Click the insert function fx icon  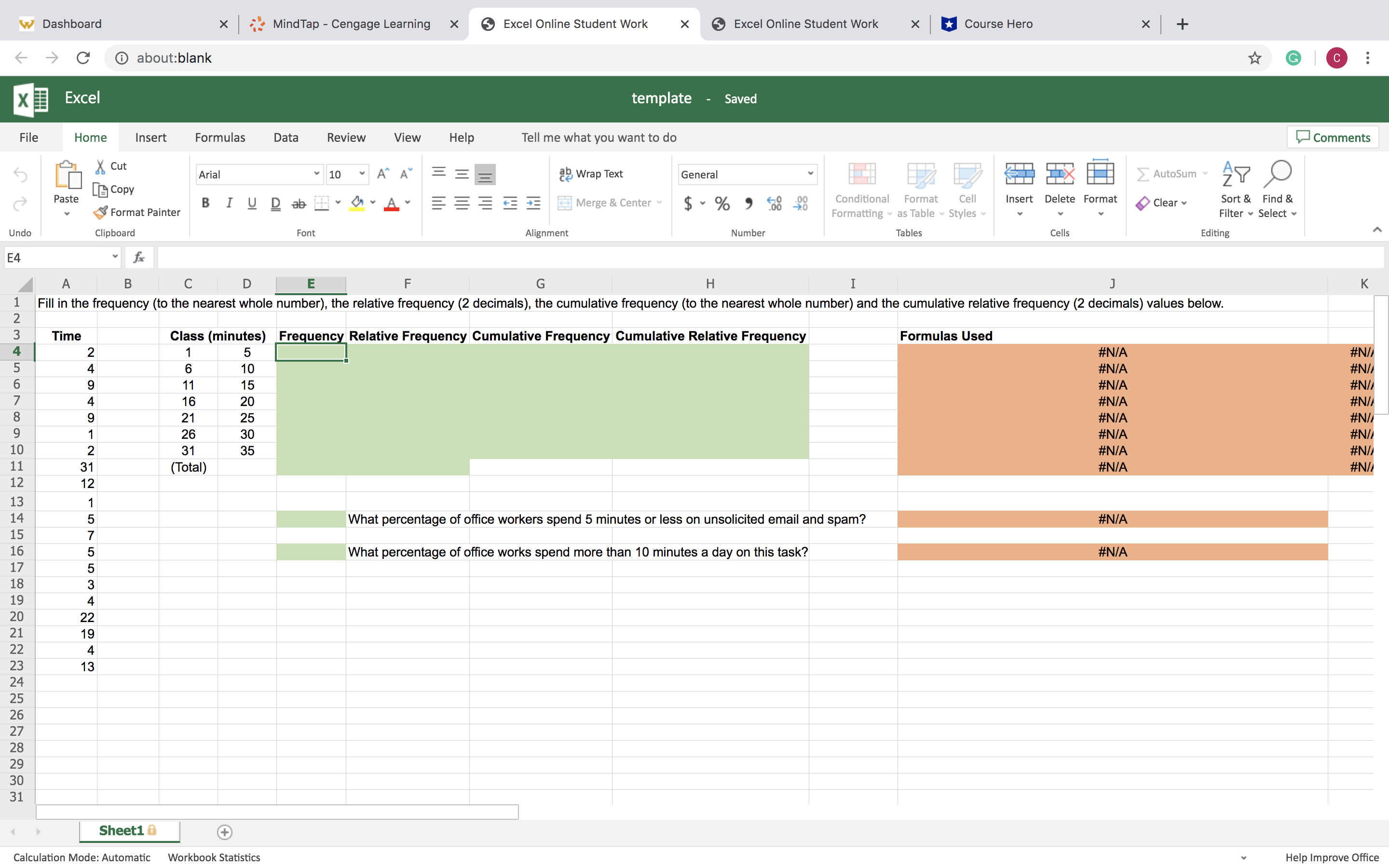(139, 258)
